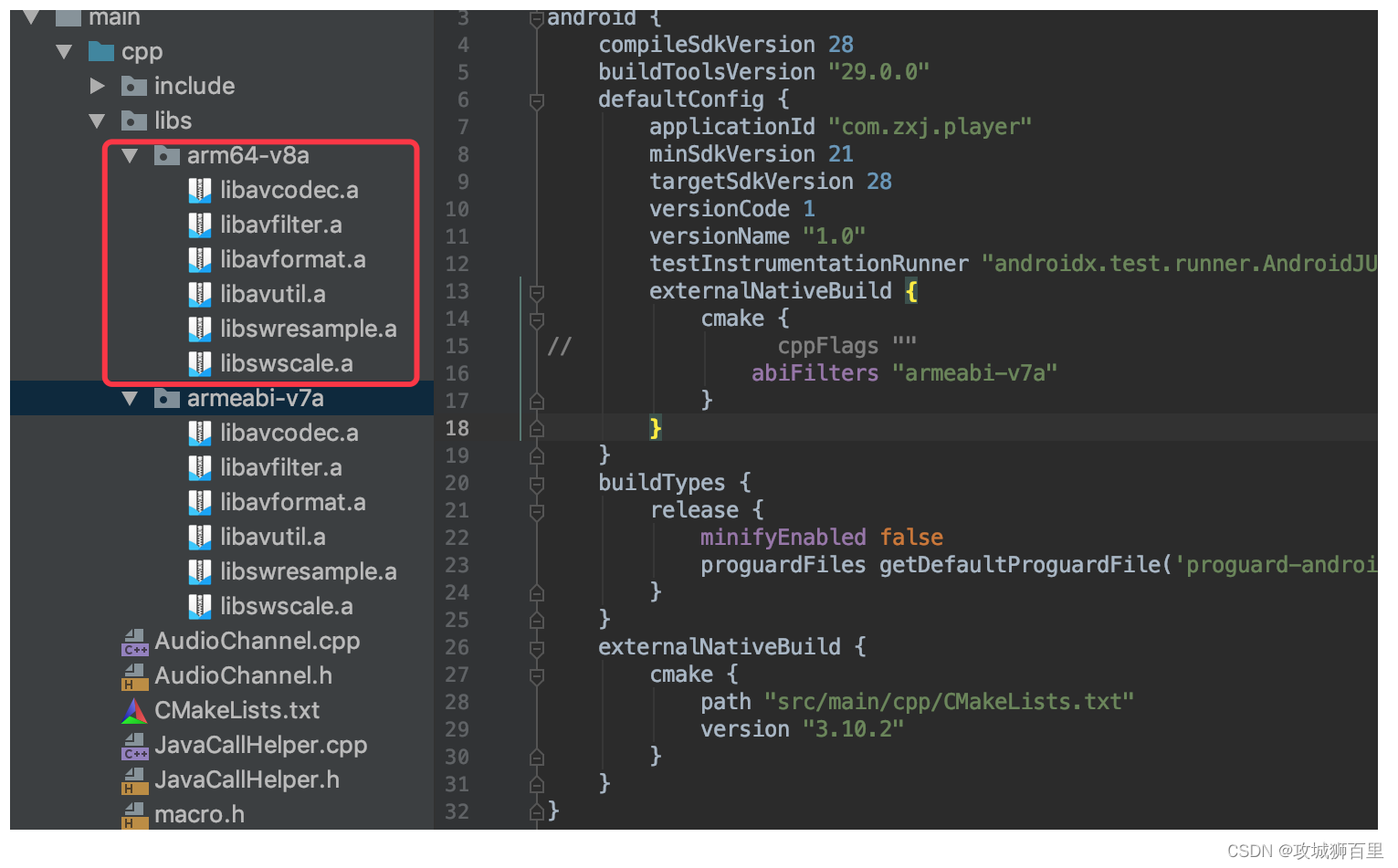Click the AudioChannel.cpp C++ file icon

pos(135,642)
